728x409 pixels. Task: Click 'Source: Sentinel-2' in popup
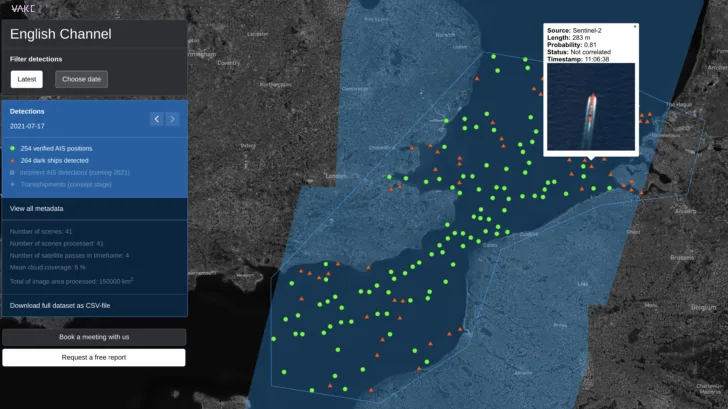[x=574, y=31]
